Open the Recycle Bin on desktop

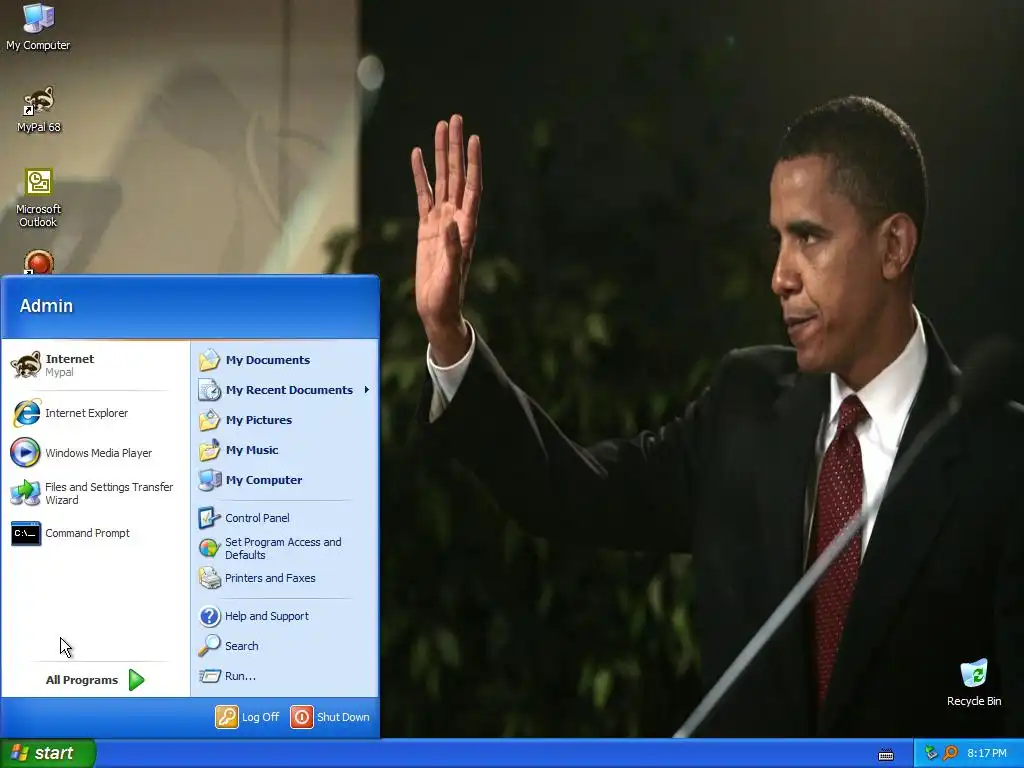(x=974, y=682)
